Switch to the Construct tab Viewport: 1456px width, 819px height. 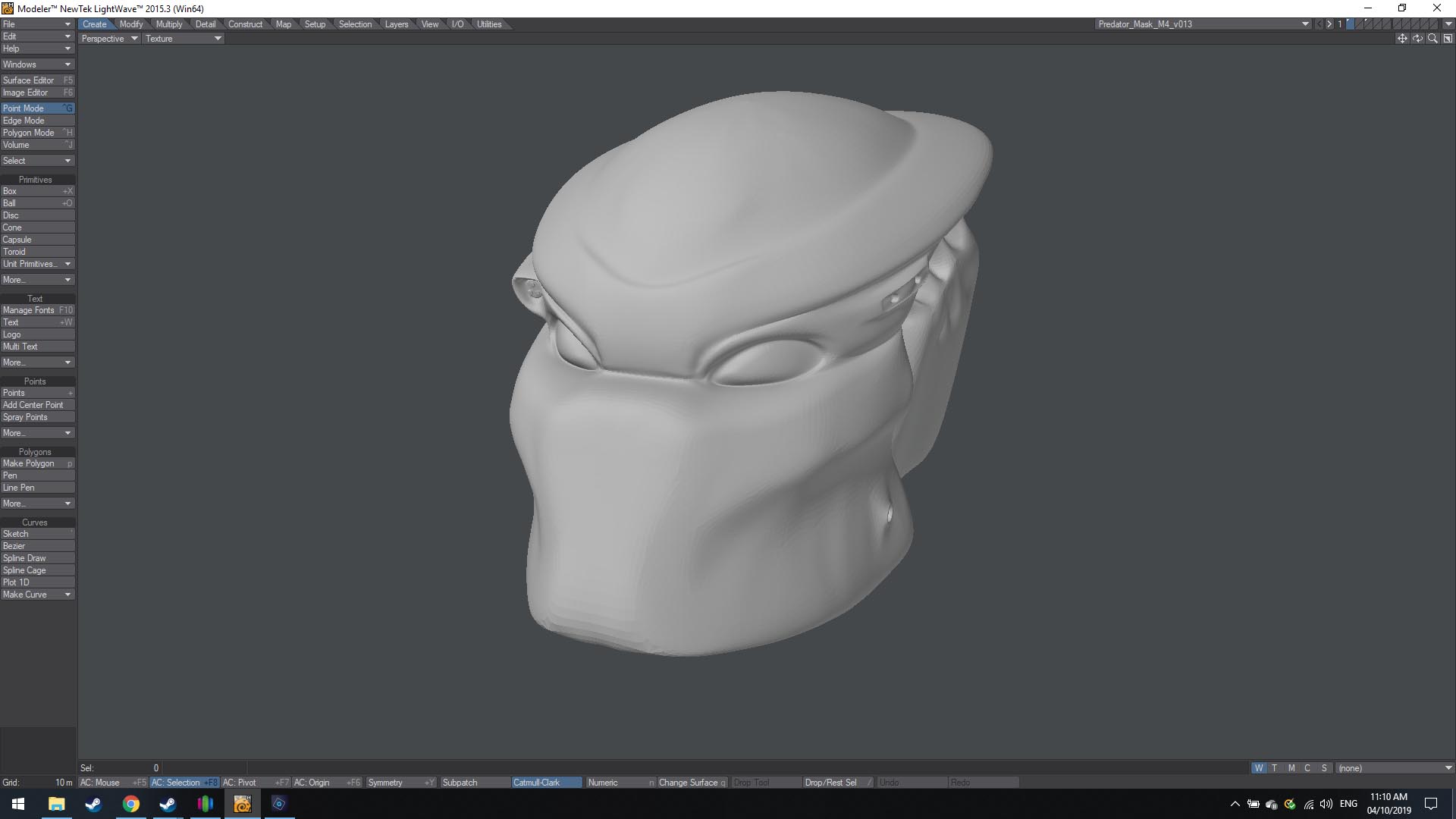245,24
